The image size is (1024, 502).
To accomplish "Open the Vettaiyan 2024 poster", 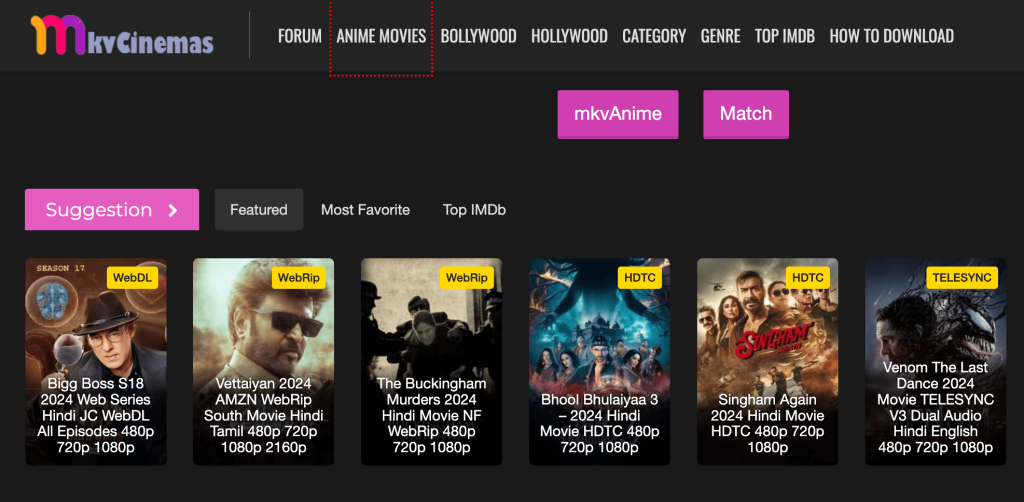I will coord(263,362).
